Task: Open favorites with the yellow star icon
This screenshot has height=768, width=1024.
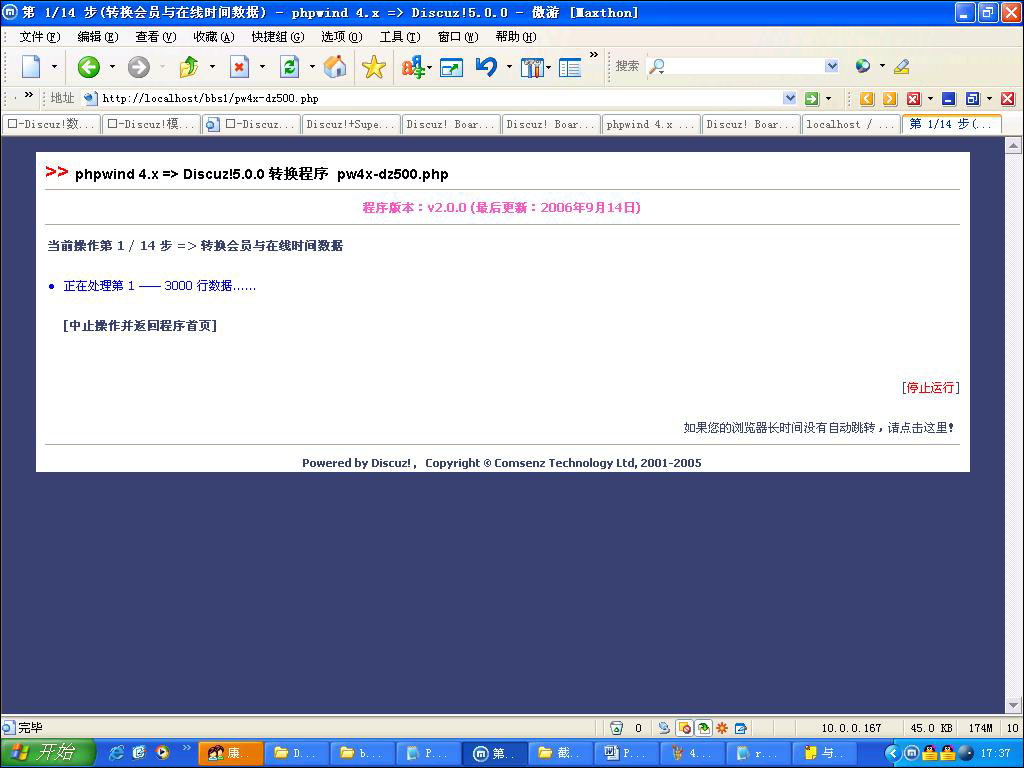Action: pyautogui.click(x=374, y=66)
